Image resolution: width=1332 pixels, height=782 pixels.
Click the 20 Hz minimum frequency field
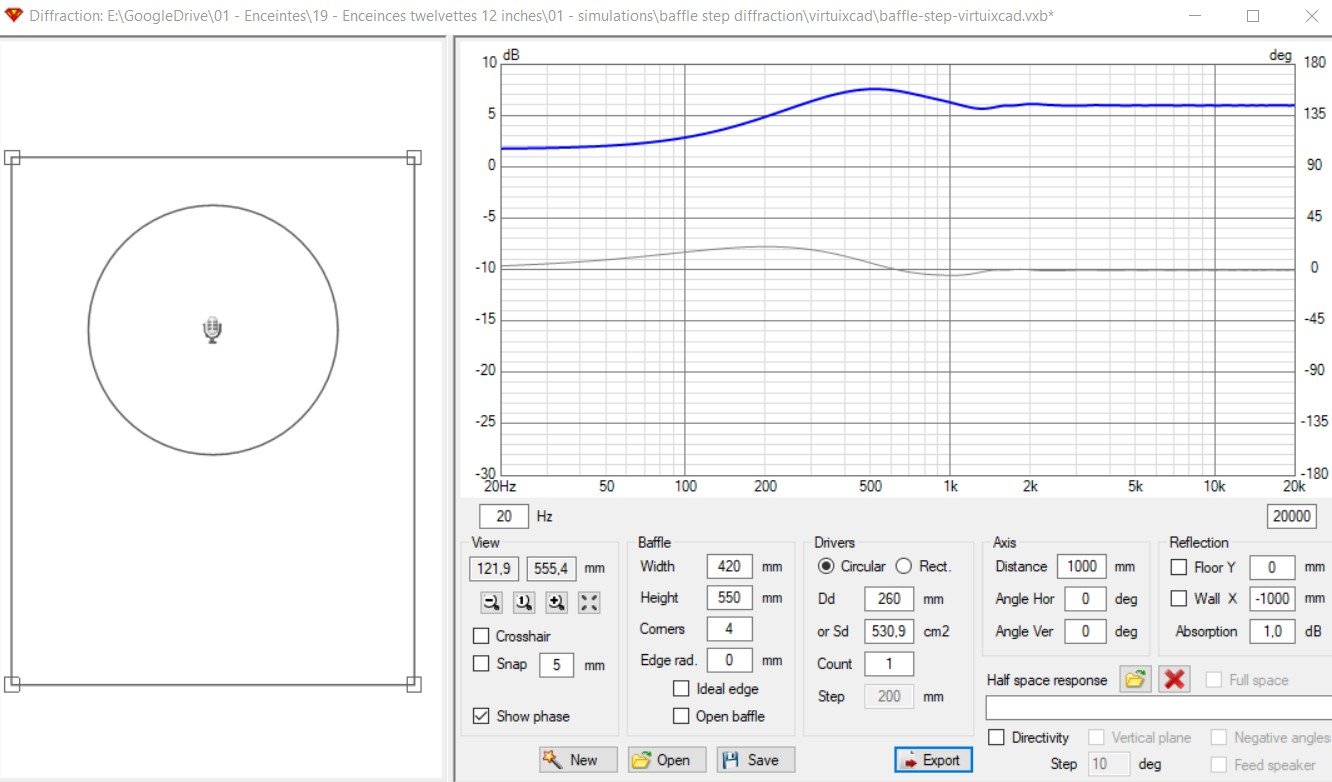point(504,516)
